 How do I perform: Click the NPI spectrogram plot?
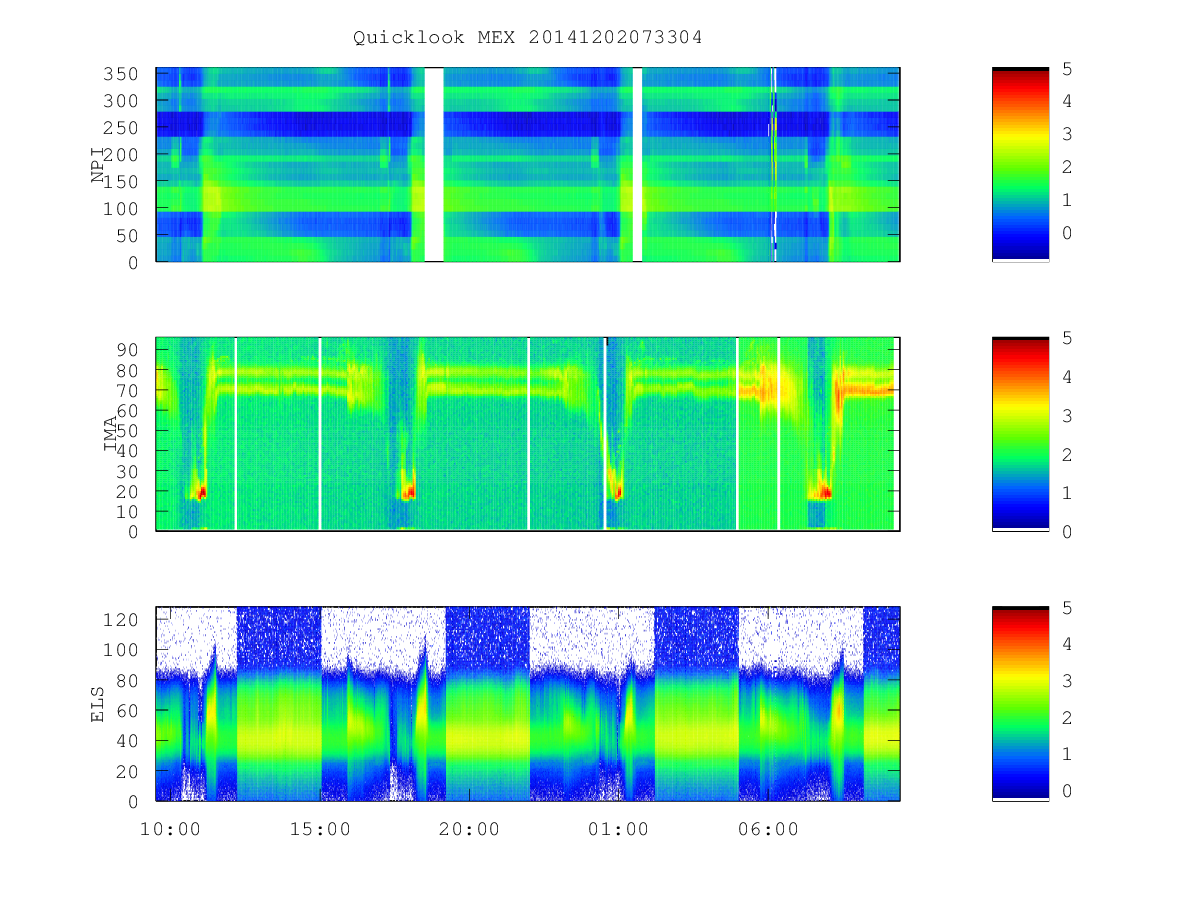(x=528, y=165)
